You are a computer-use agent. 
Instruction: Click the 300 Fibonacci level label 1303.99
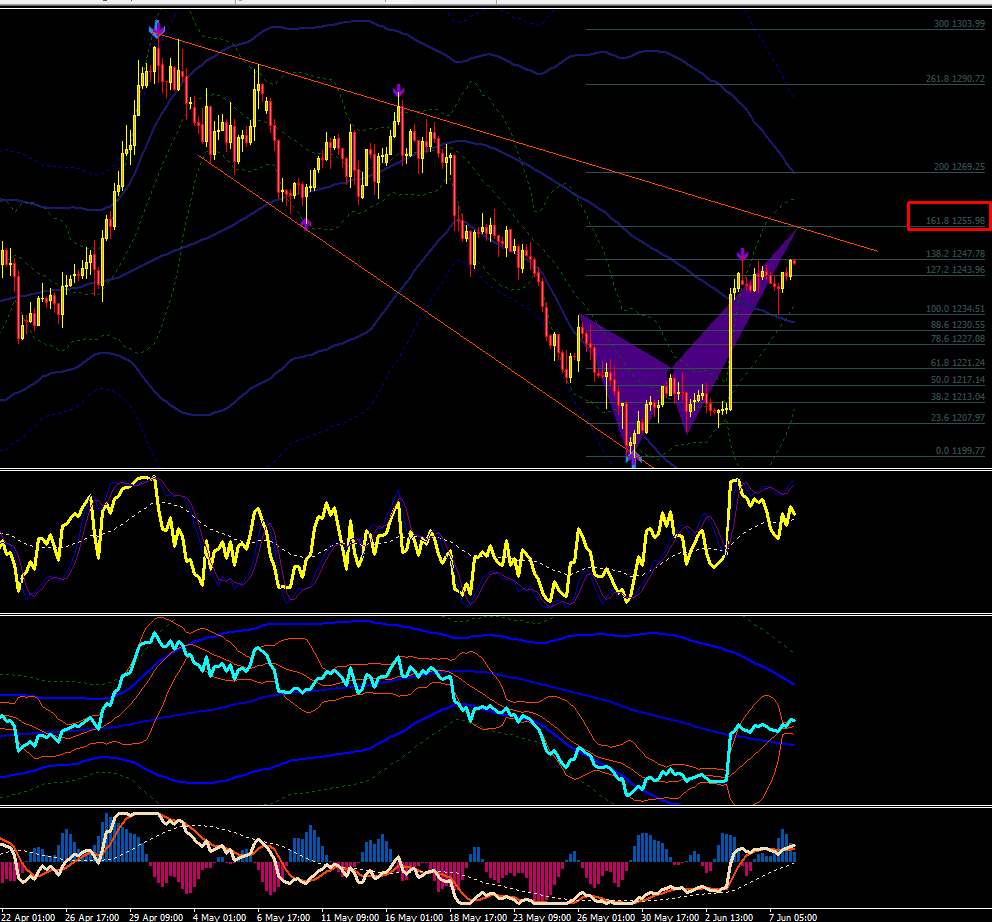click(959, 24)
